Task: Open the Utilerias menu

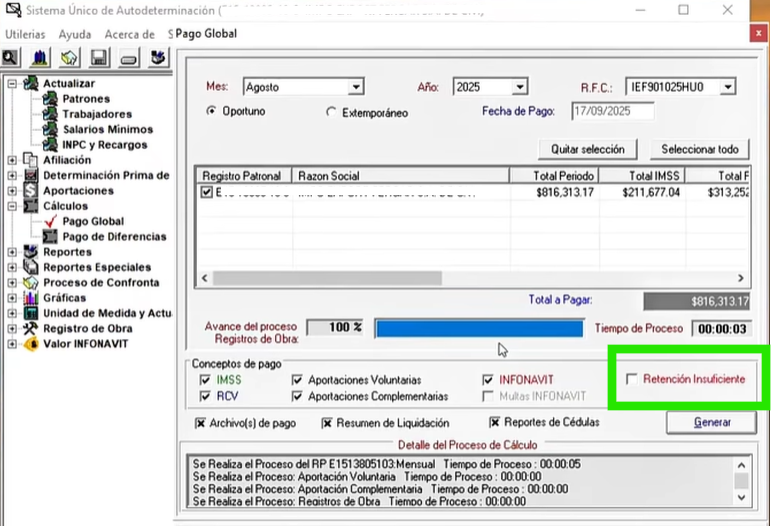Action: pyautogui.click(x=25, y=34)
